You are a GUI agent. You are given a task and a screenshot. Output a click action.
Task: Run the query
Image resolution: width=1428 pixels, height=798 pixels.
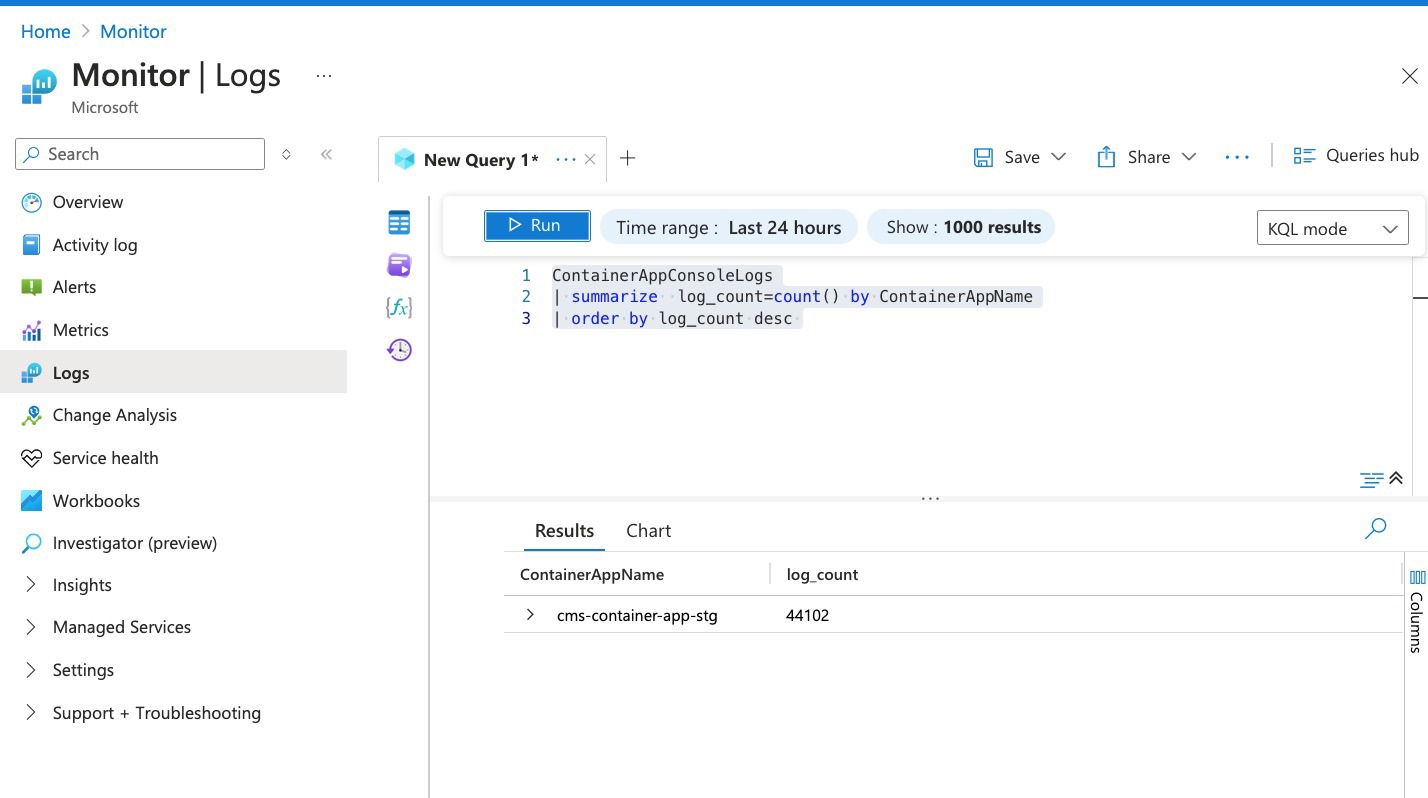coord(537,225)
